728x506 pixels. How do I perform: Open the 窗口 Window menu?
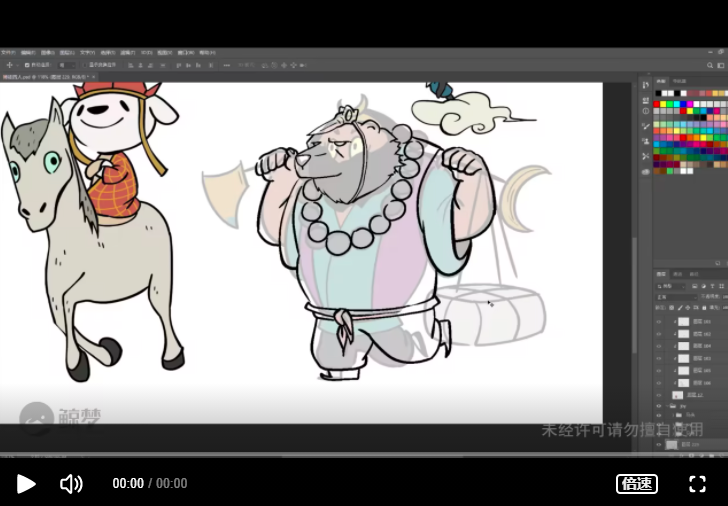[186, 52]
